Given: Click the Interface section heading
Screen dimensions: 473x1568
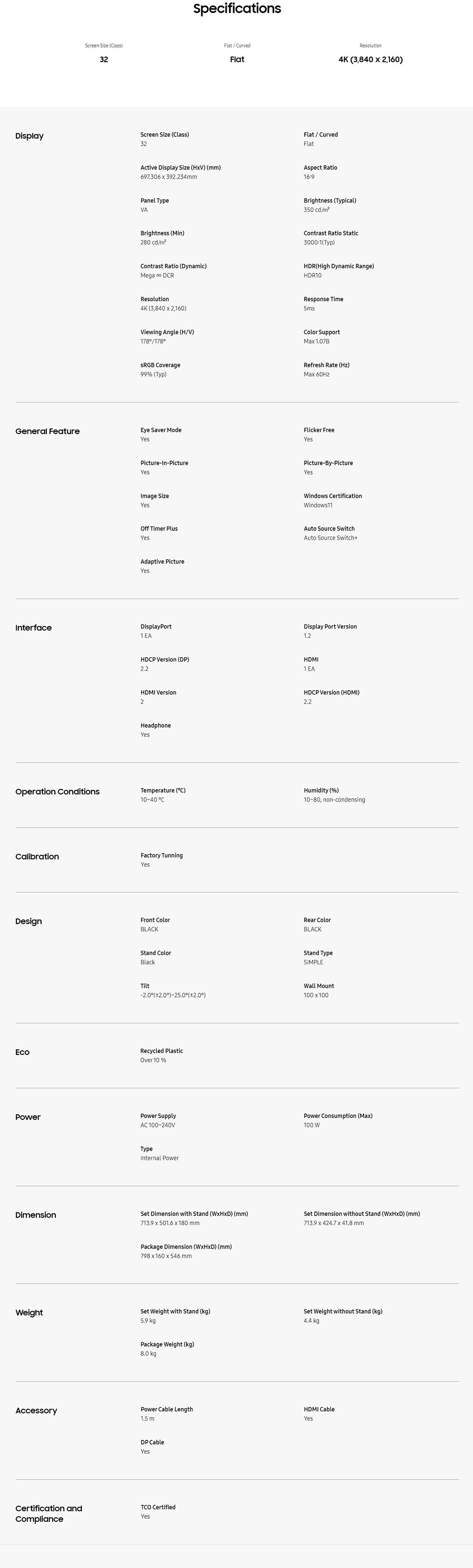Looking at the screenshot, I should [34, 628].
